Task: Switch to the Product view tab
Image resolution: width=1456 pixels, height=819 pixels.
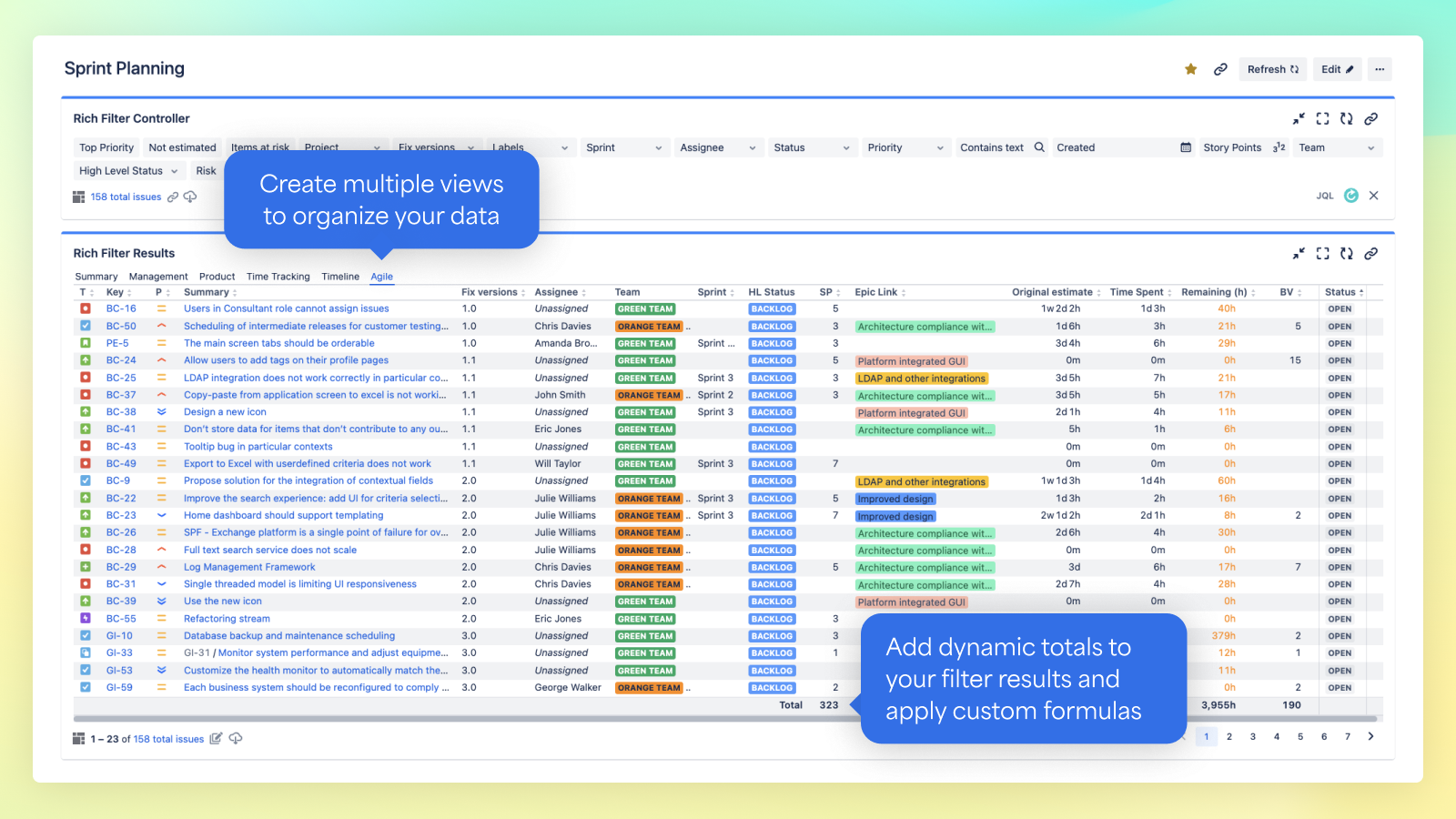Action: [217, 277]
